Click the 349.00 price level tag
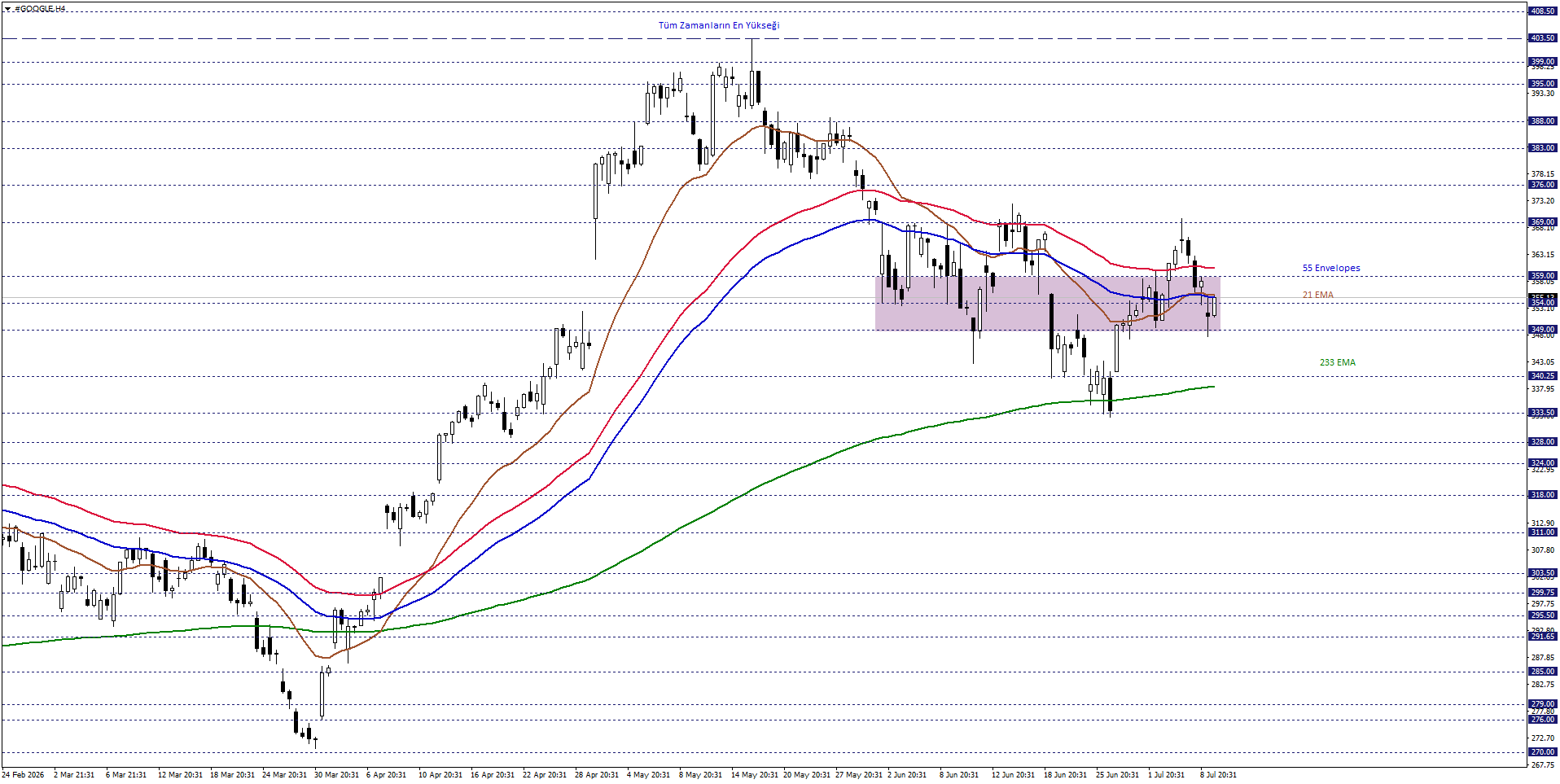Image resolution: width=1560 pixels, height=784 pixels. pyautogui.click(x=1543, y=330)
